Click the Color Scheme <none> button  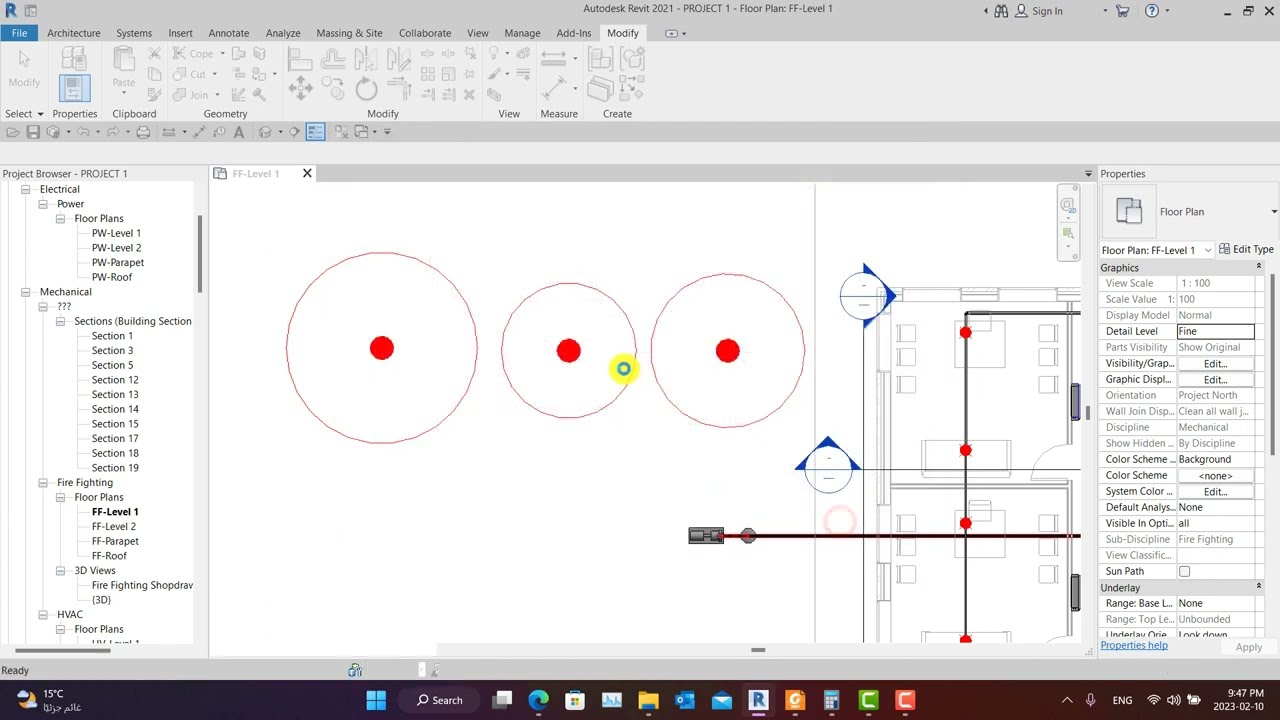[1215, 475]
